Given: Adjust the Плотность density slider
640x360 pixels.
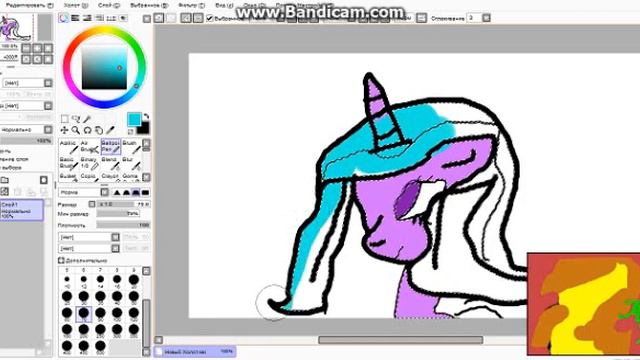Looking at the screenshot, I should click(123, 225).
